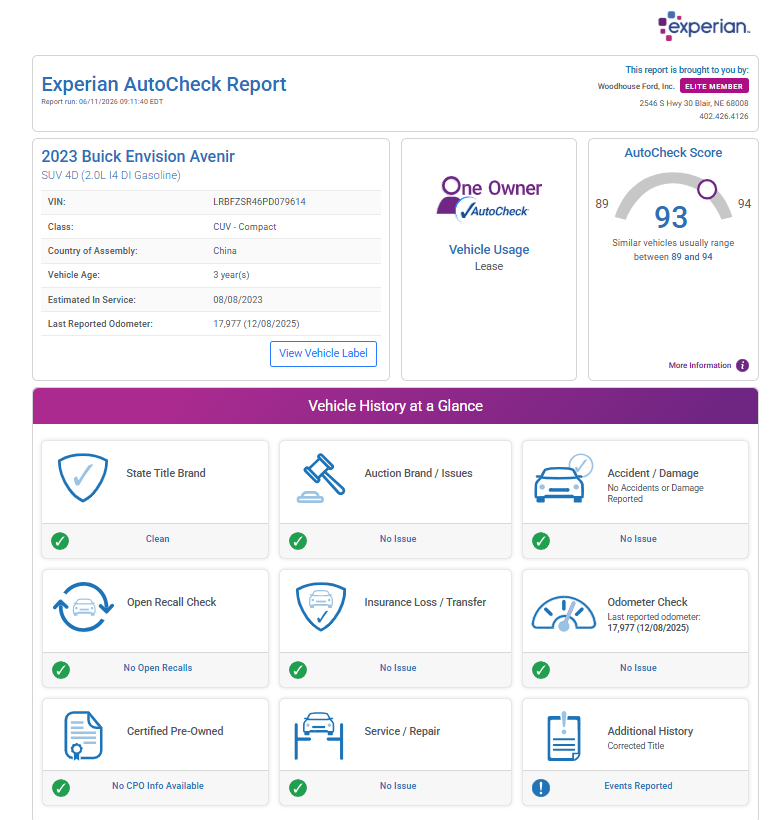The width and height of the screenshot is (775, 820).
Task: Click the One Owner AutoCheck badge
Action: (489, 200)
